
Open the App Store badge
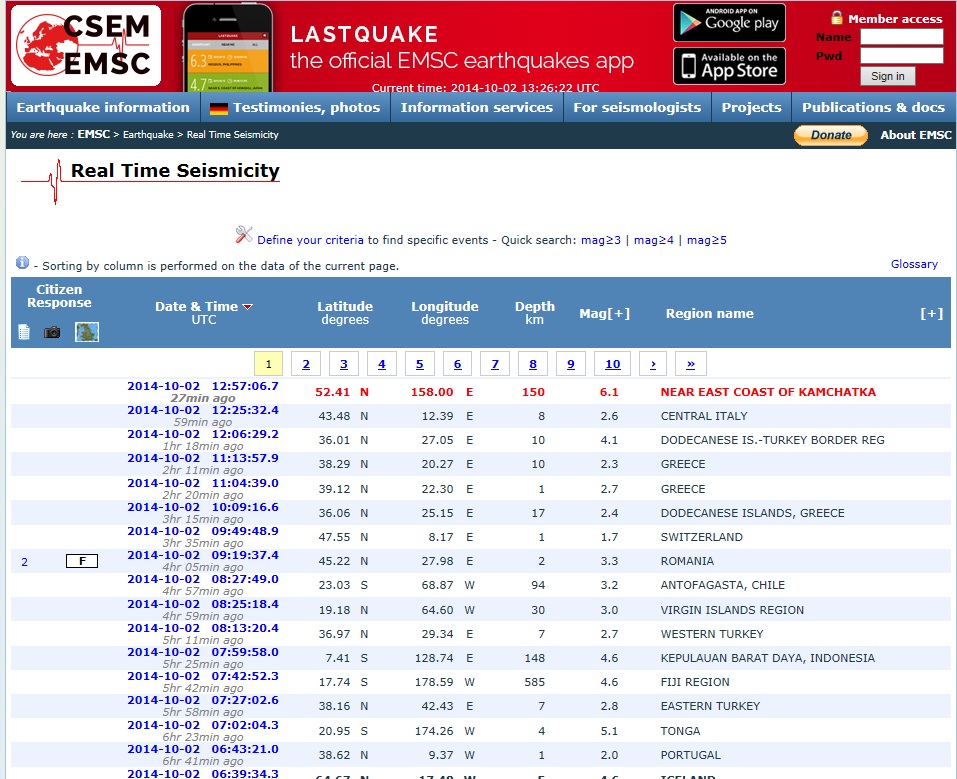(728, 66)
